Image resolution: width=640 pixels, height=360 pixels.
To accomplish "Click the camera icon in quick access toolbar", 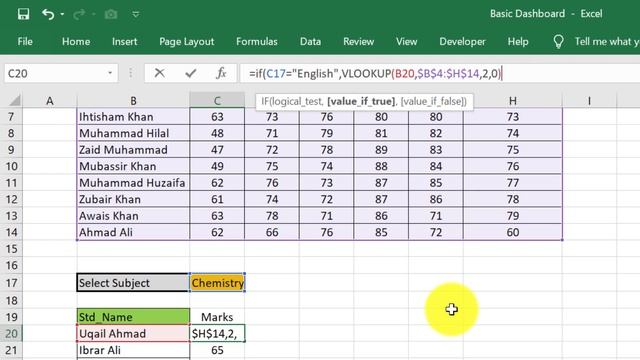I will (111, 14).
